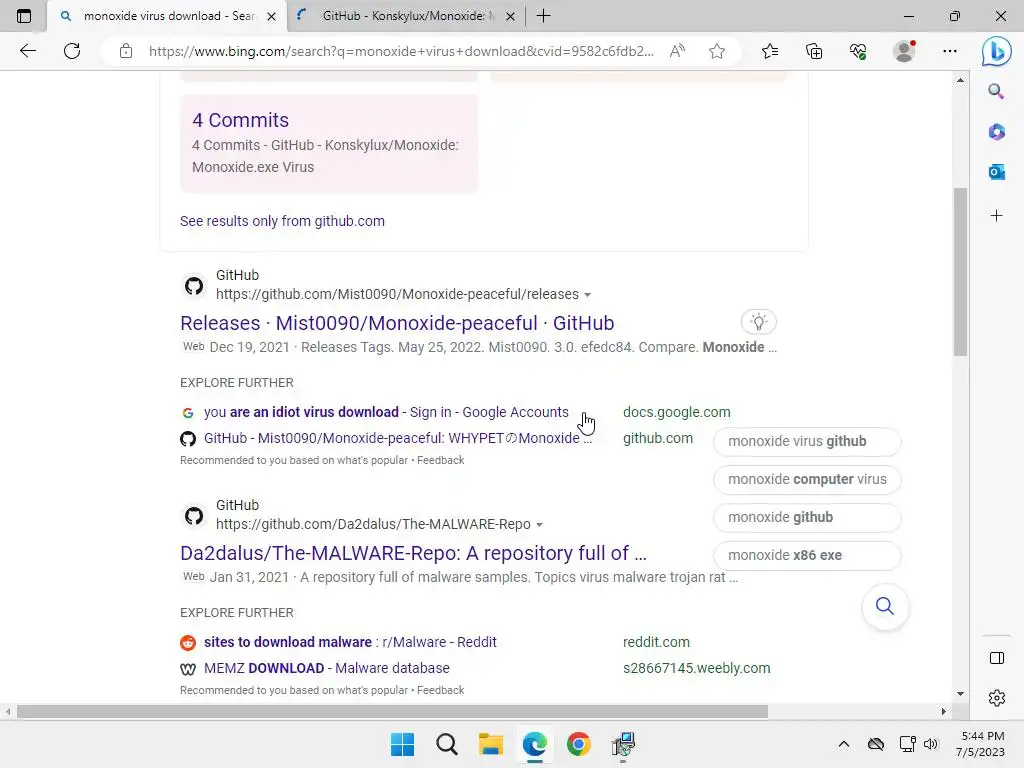Open you are an idiot virus download link
Image resolution: width=1024 pixels, height=768 pixels.
(x=386, y=412)
